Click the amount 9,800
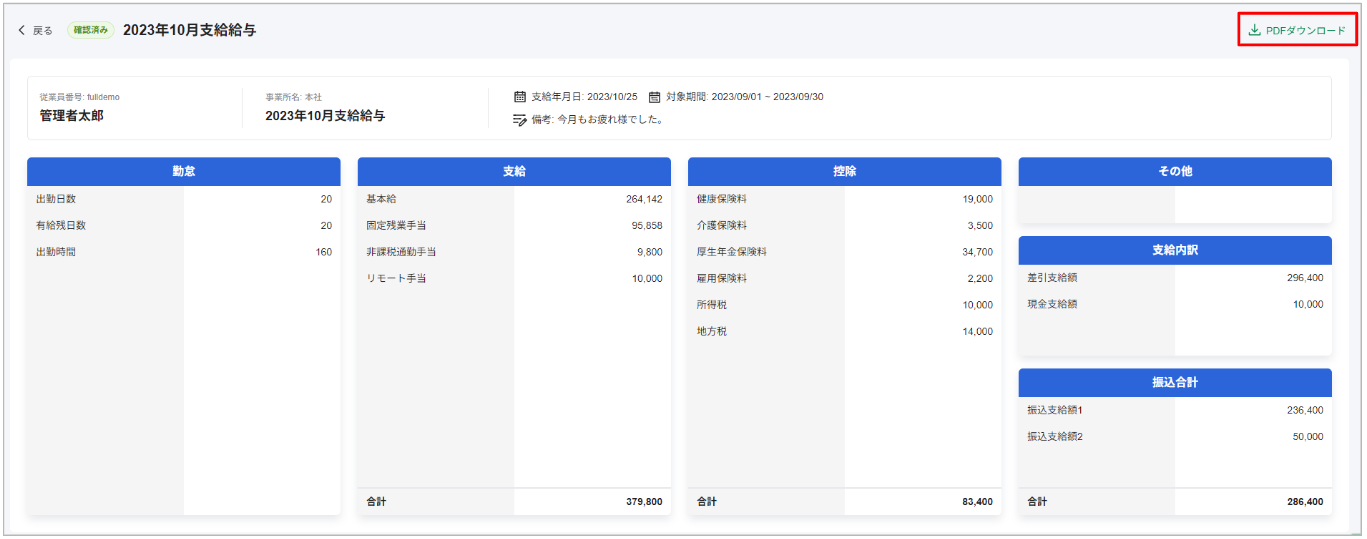The height and width of the screenshot is (539, 1367). tap(650, 252)
